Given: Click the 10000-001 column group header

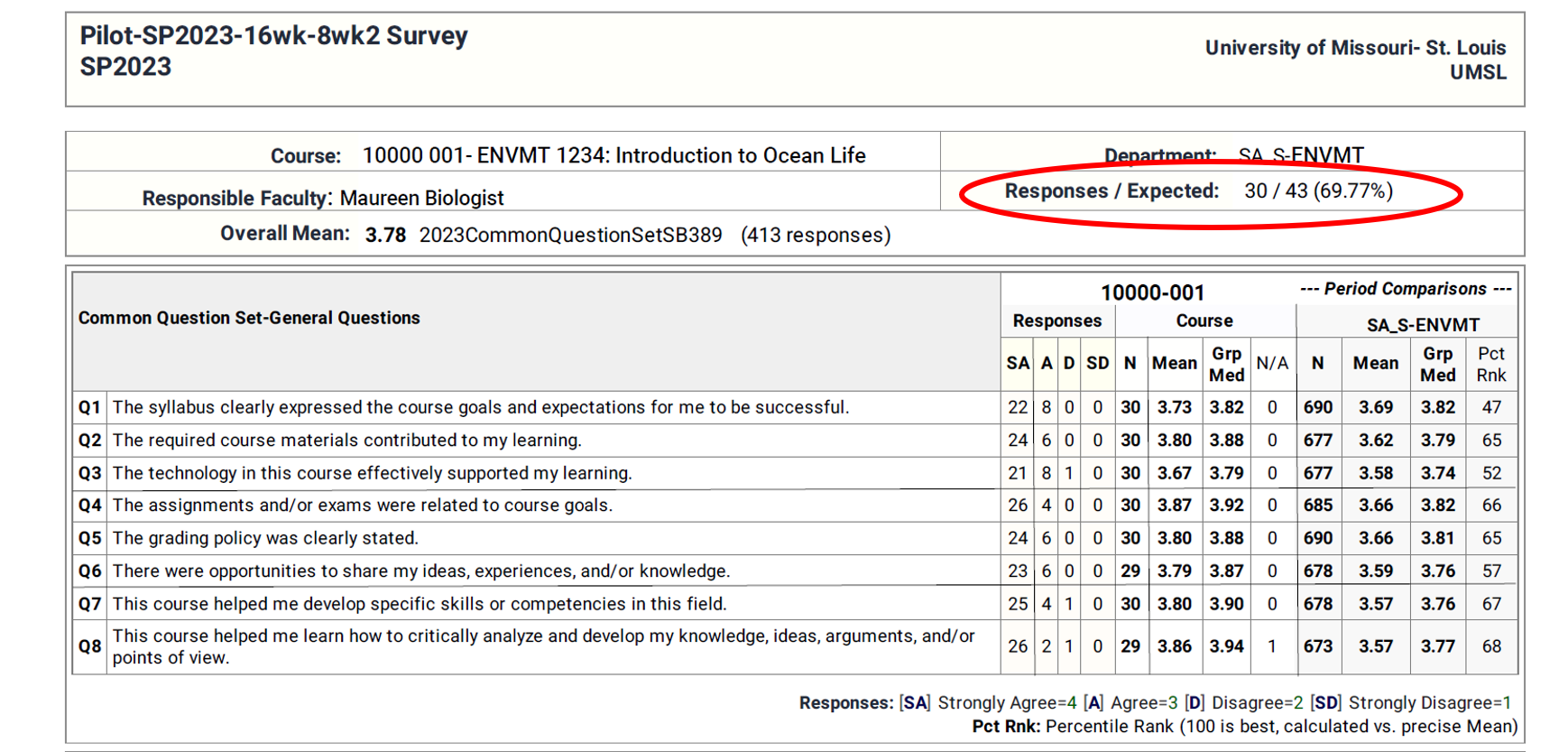Looking at the screenshot, I should tap(1151, 292).
